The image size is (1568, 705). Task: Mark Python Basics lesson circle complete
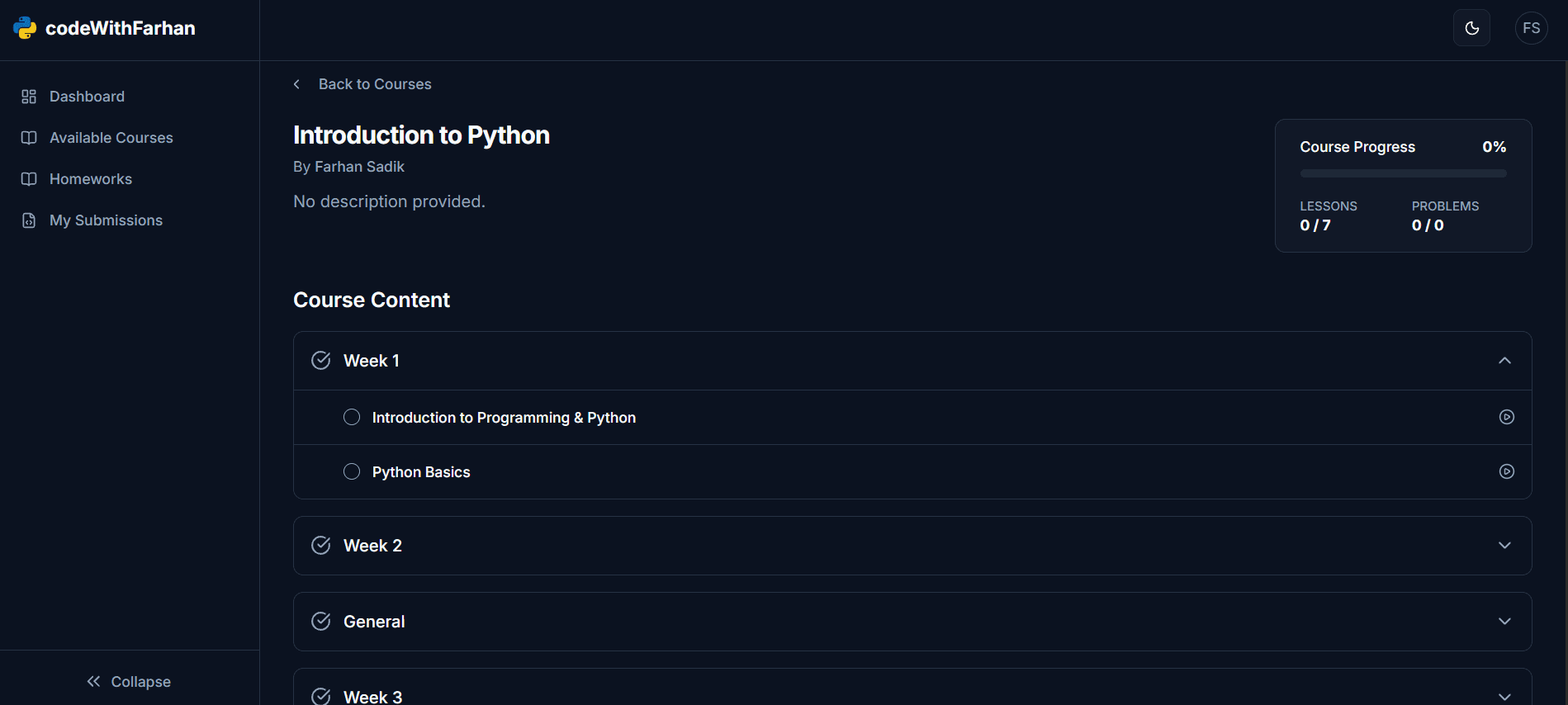coord(352,471)
